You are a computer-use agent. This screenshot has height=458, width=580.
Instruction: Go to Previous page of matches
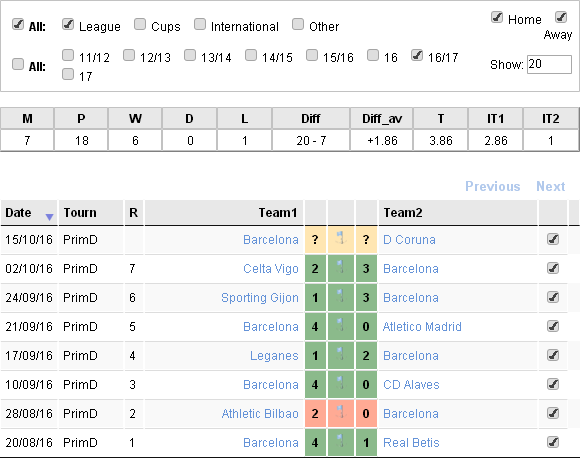(x=493, y=186)
